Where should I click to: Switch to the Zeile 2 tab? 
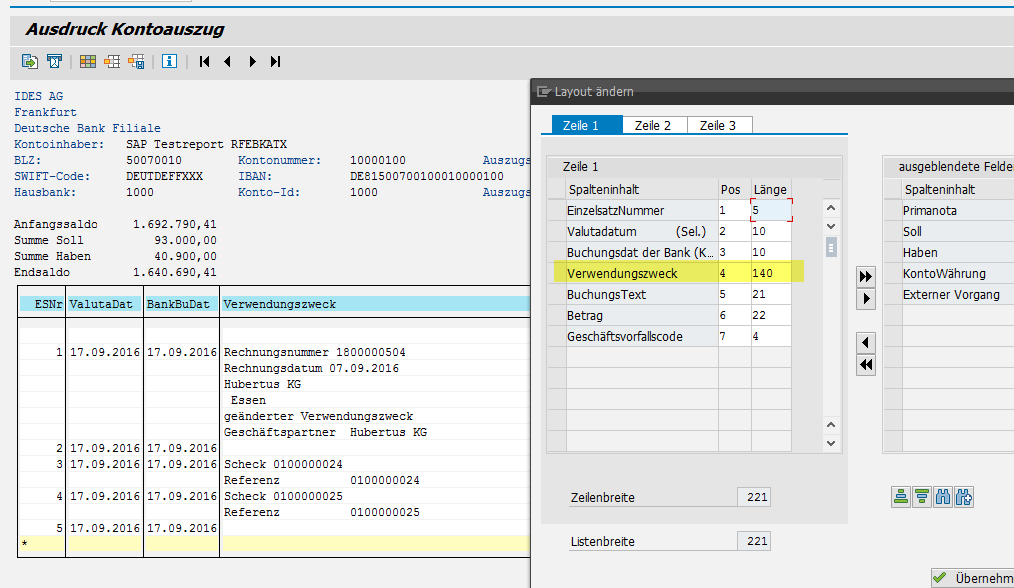pyautogui.click(x=654, y=125)
